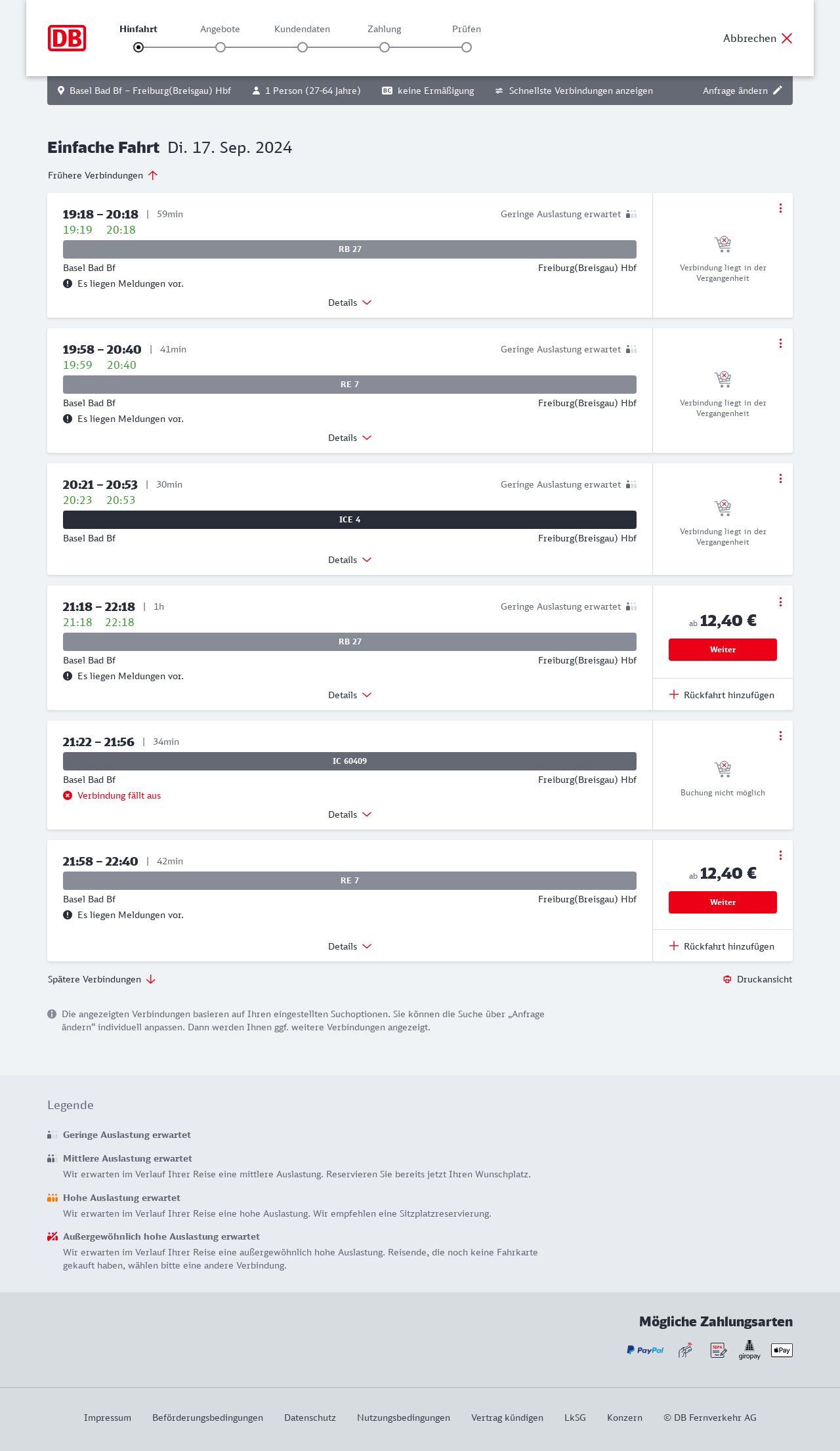Open three-dot menu for ICE 4 connection
The height and width of the screenshot is (1451, 840).
pos(780,478)
